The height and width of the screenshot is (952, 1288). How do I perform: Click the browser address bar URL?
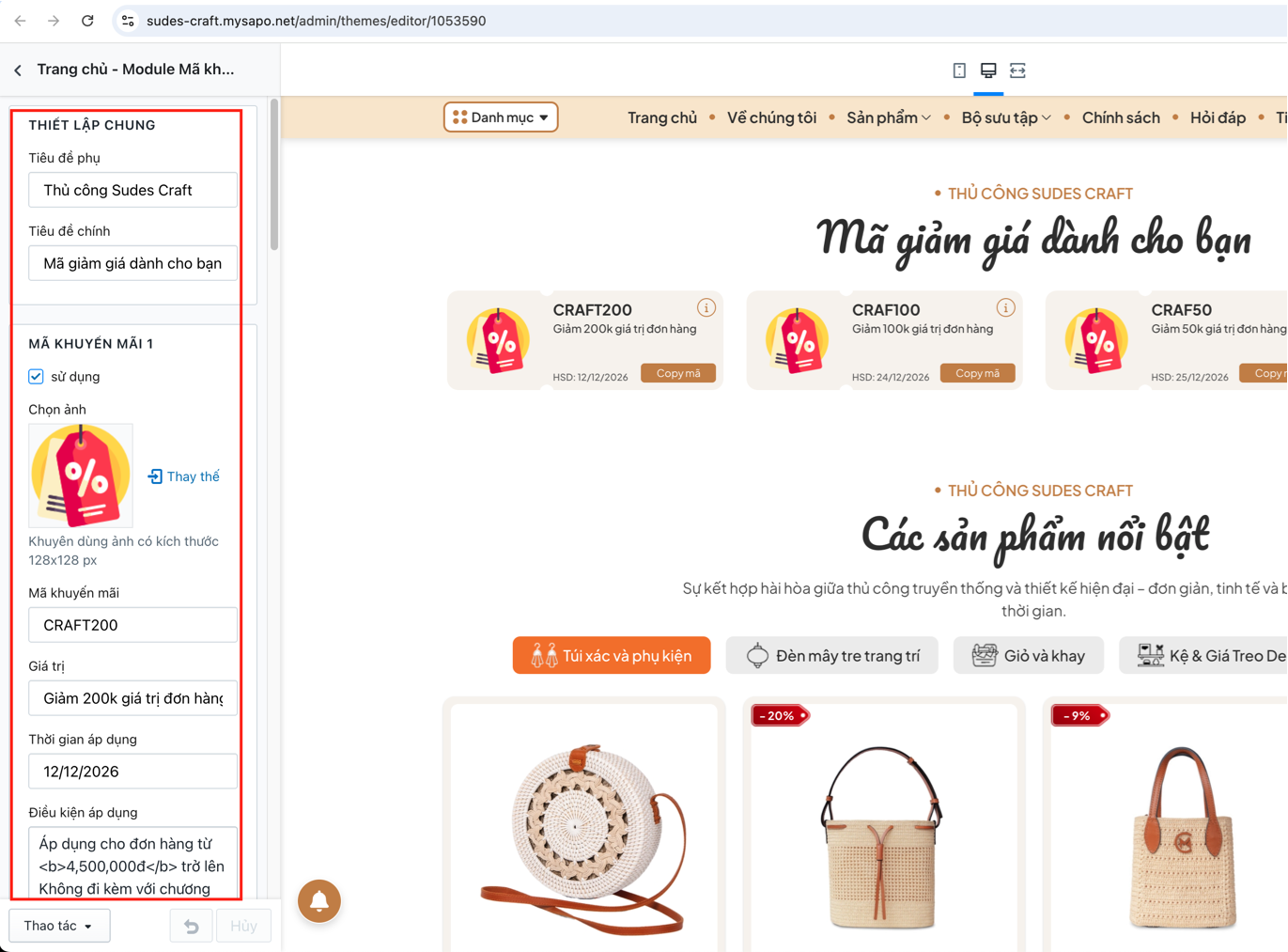coord(316,21)
